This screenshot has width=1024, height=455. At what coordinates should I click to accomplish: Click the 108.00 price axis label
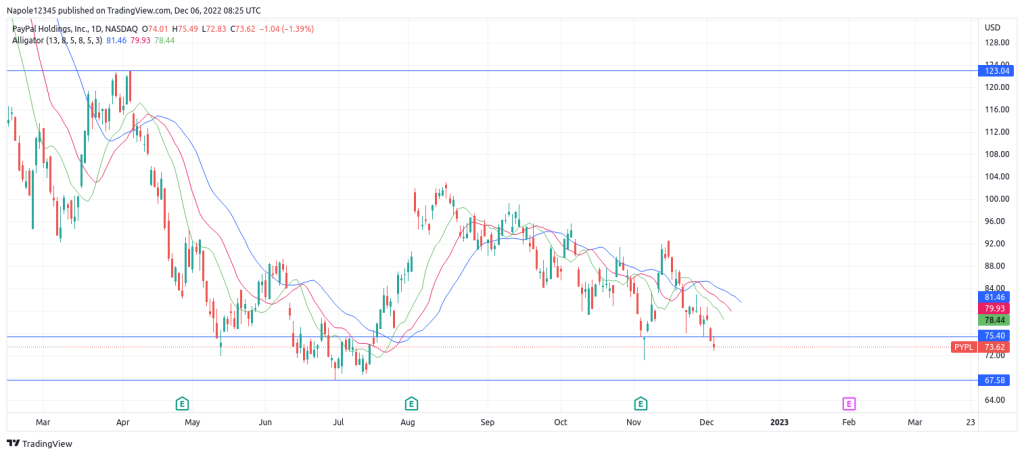tap(995, 154)
